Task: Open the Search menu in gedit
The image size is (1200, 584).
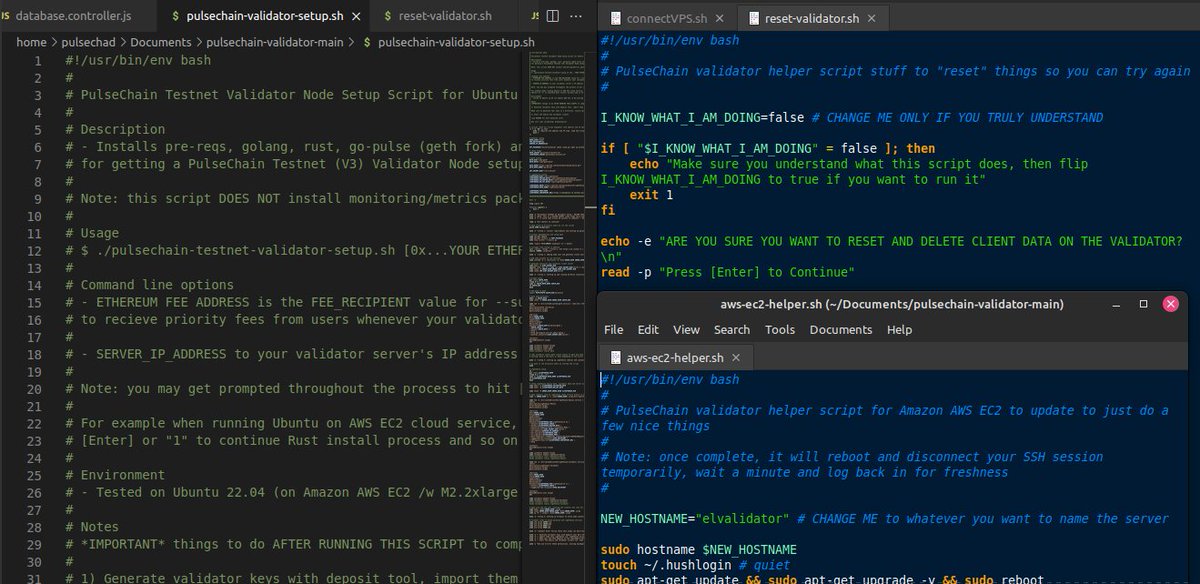Action: click(732, 329)
